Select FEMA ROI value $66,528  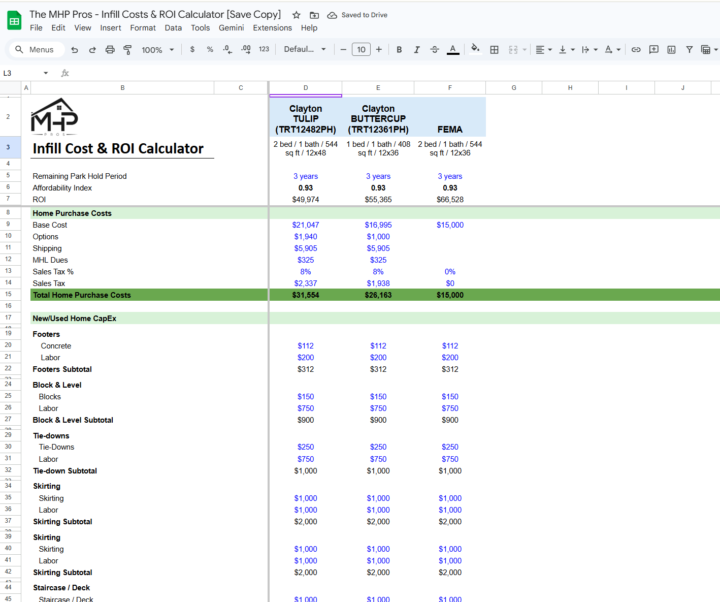pyautogui.click(x=450, y=199)
